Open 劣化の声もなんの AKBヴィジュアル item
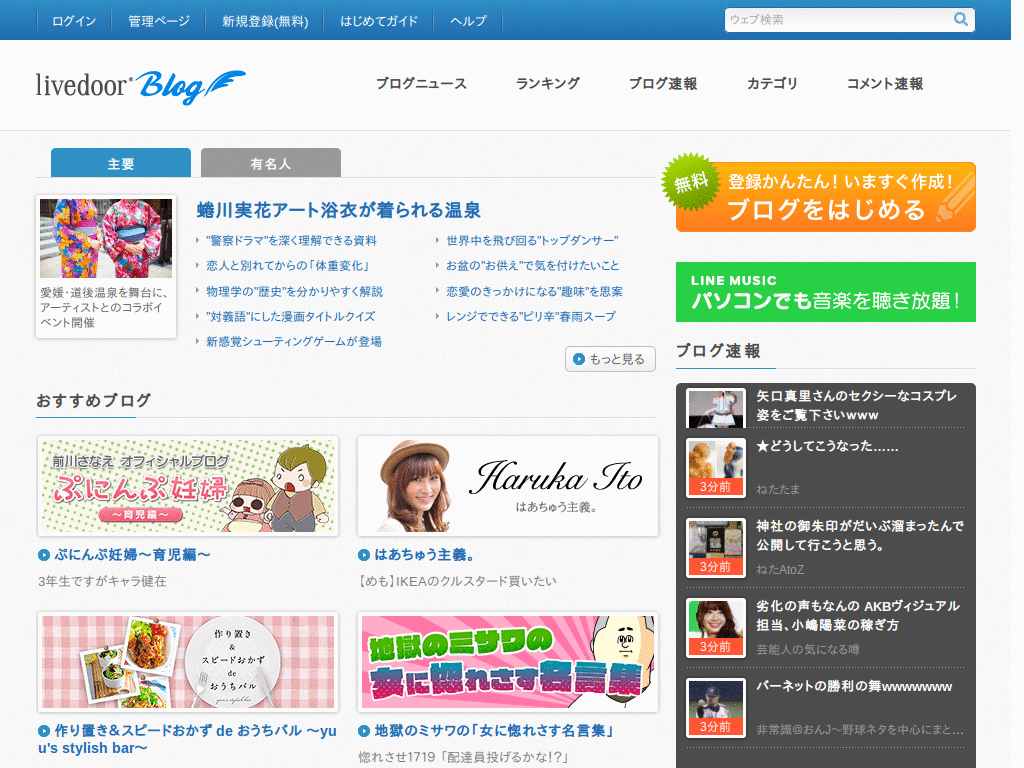The image size is (1024, 768). (857, 615)
